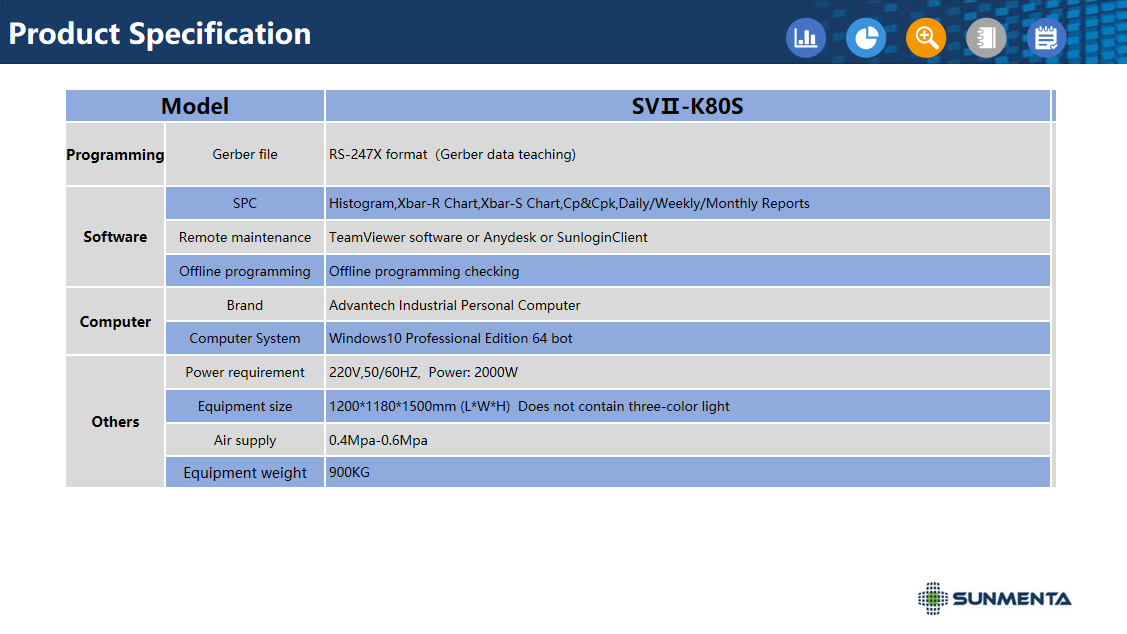The width and height of the screenshot is (1127, 634).
Task: Click the "Gerber file" cell
Action: point(244,155)
